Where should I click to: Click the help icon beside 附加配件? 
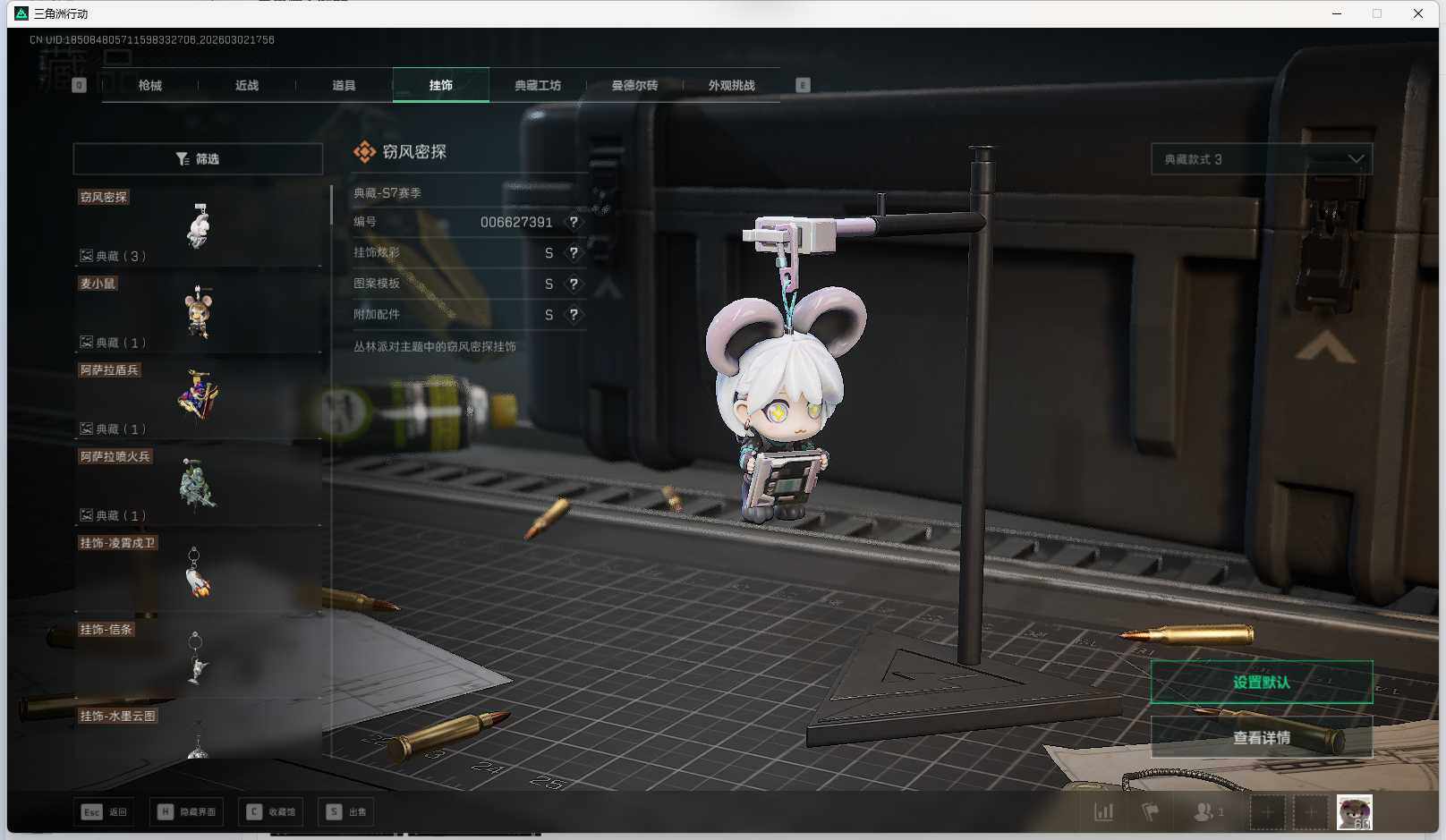click(574, 315)
